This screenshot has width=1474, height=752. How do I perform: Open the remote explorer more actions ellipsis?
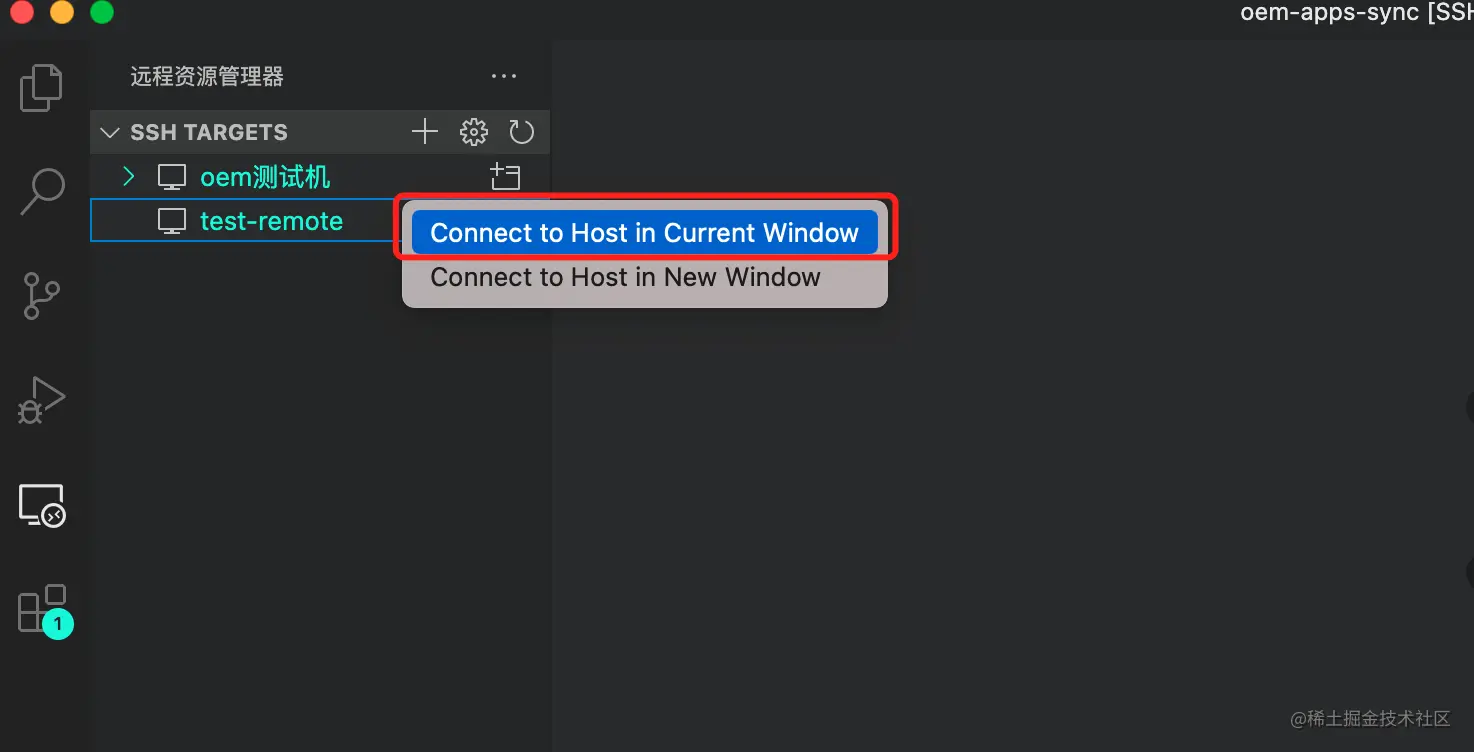click(x=504, y=76)
